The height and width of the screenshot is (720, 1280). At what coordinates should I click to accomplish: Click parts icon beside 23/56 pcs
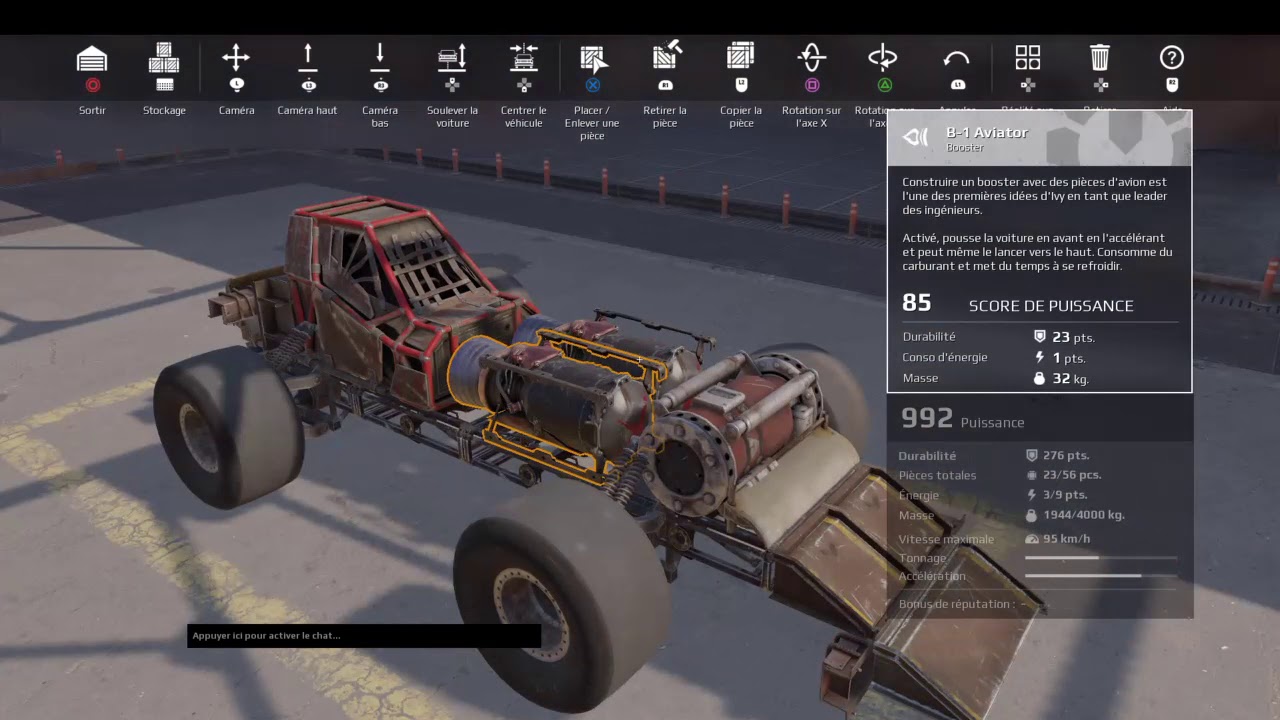click(1032, 475)
